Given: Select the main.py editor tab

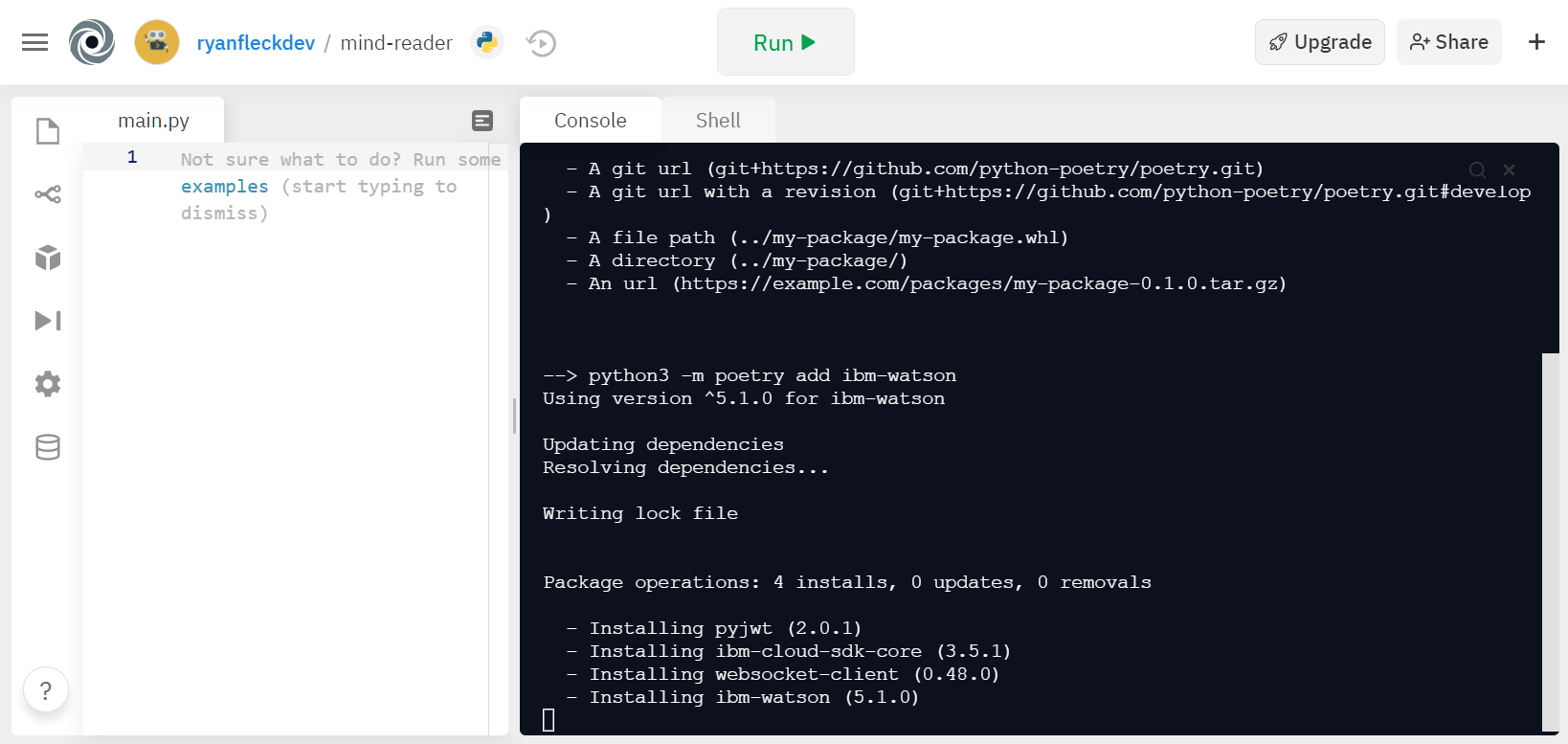Looking at the screenshot, I should 153,121.
